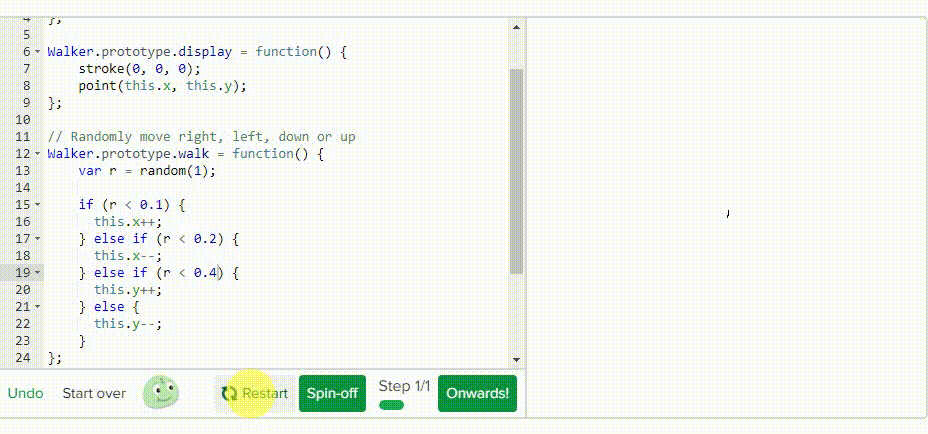Viewport: 928px width, 434px height.
Task: Click the 0.4 value on line 19
Action: point(205,273)
